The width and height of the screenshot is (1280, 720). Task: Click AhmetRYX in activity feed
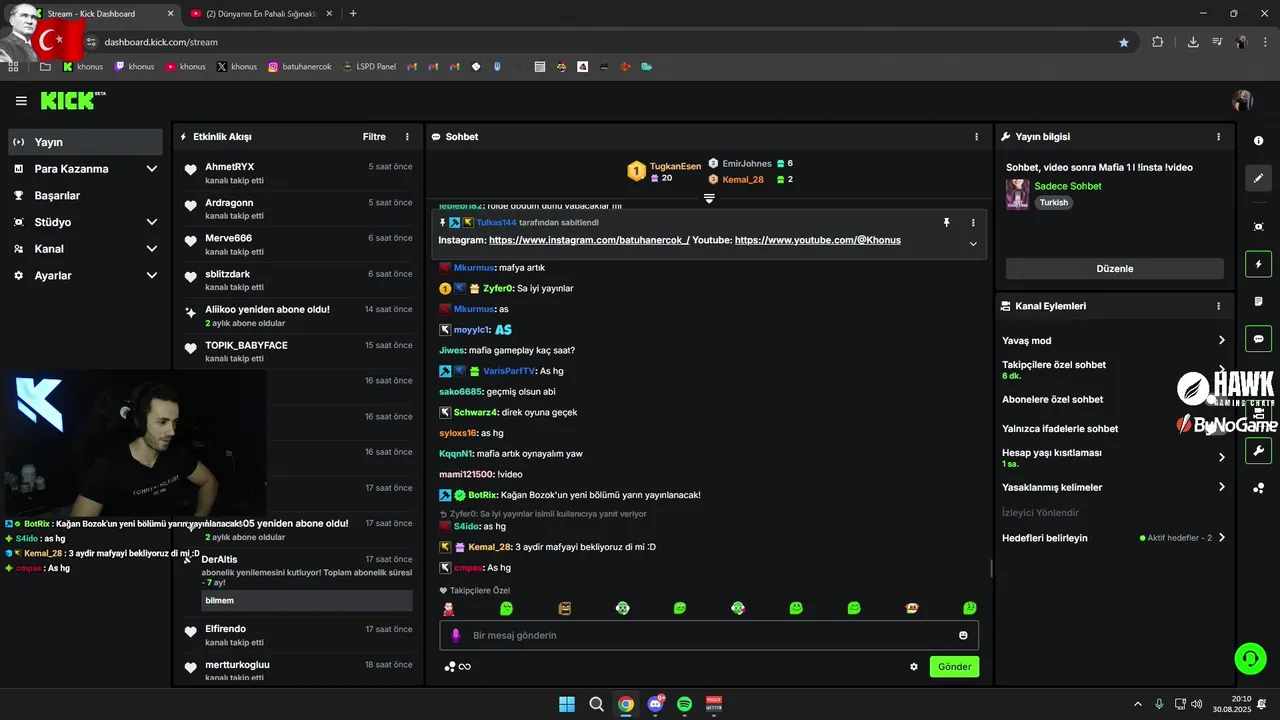[x=230, y=167]
